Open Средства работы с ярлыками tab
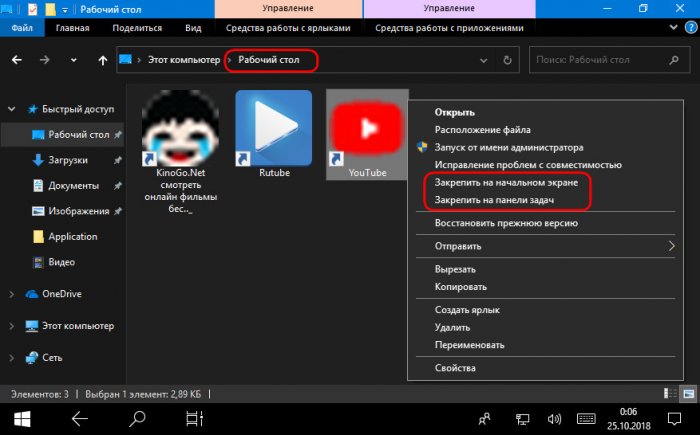 click(288, 28)
